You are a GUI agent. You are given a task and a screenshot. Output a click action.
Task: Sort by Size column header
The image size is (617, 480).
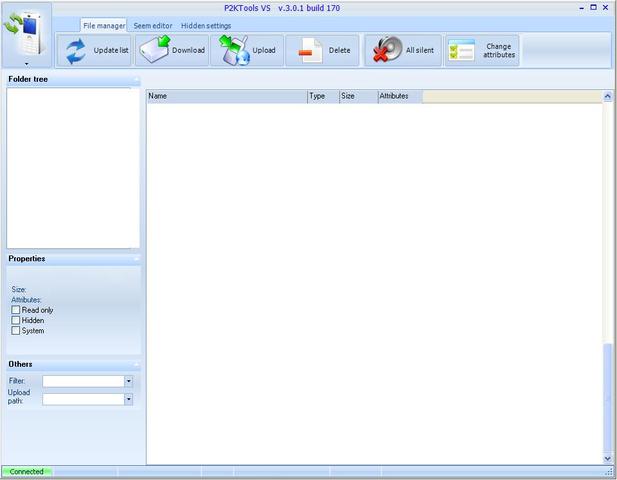tap(359, 96)
